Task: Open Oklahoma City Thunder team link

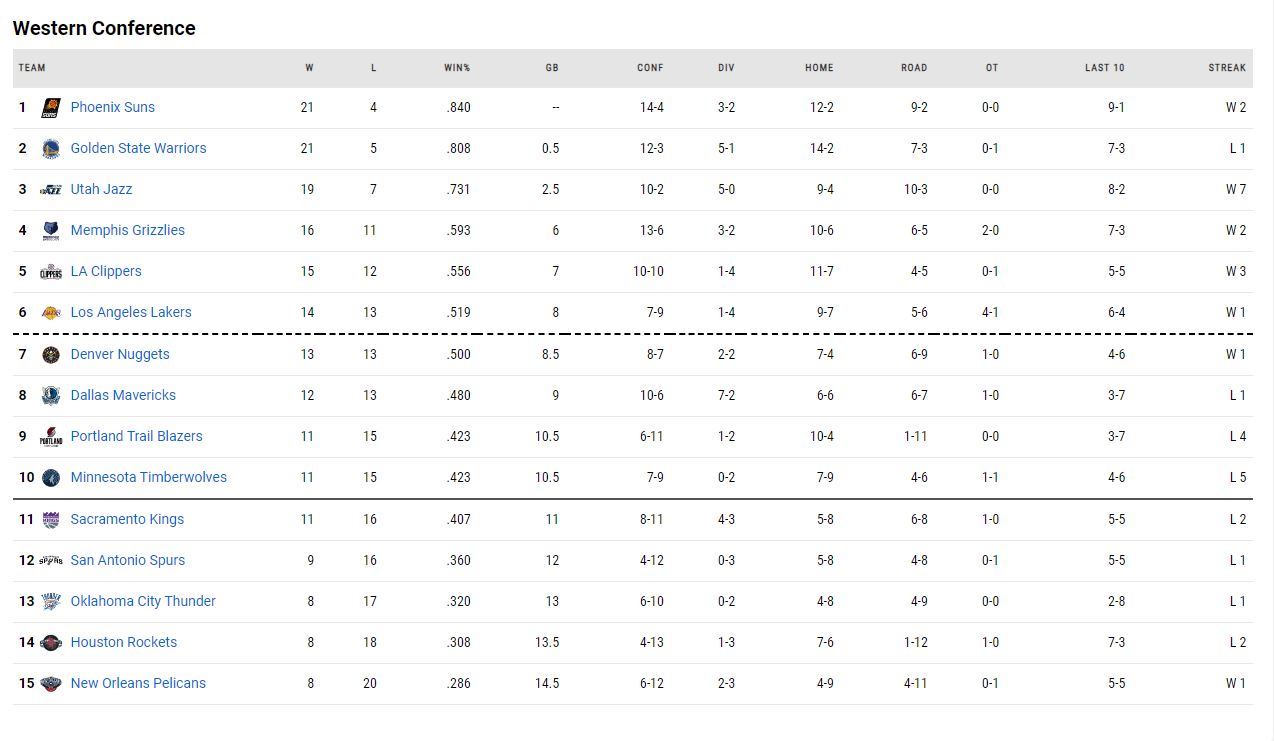Action: pyautogui.click(x=143, y=601)
